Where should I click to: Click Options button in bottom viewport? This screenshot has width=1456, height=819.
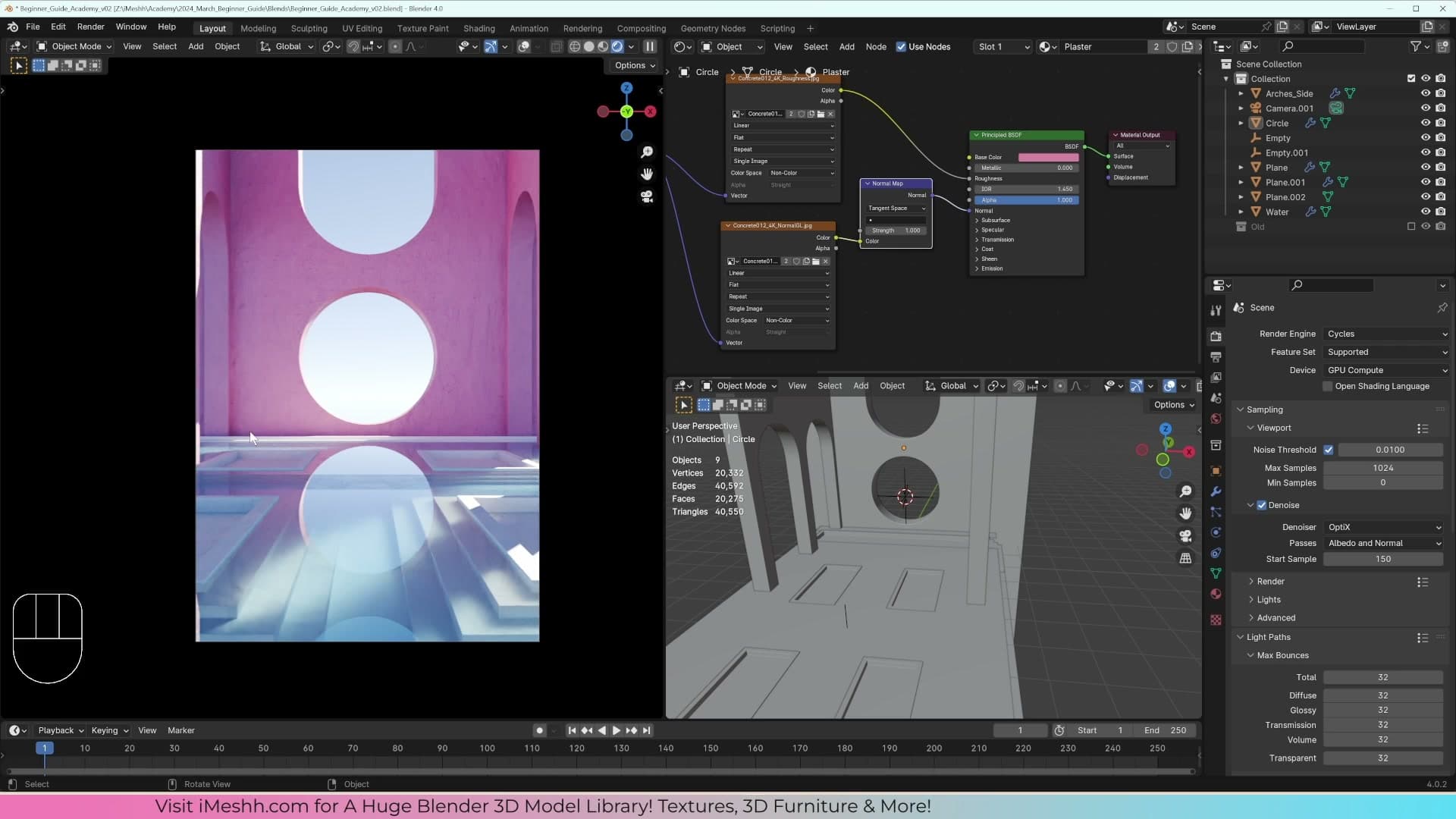pos(1174,405)
